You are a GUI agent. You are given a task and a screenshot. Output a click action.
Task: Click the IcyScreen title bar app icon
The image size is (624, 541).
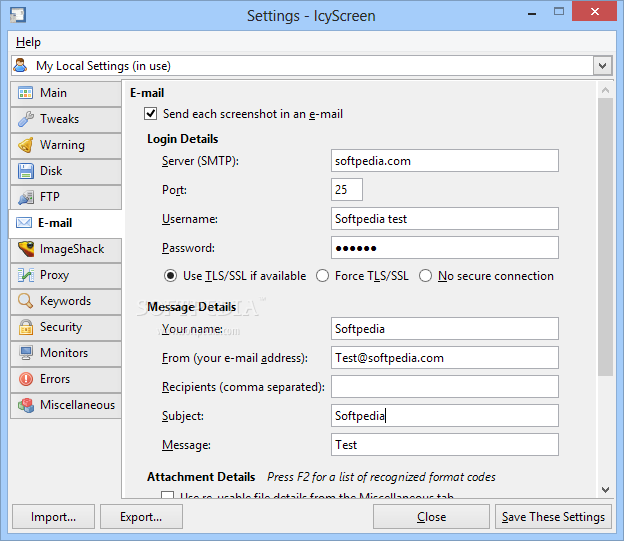point(18,15)
